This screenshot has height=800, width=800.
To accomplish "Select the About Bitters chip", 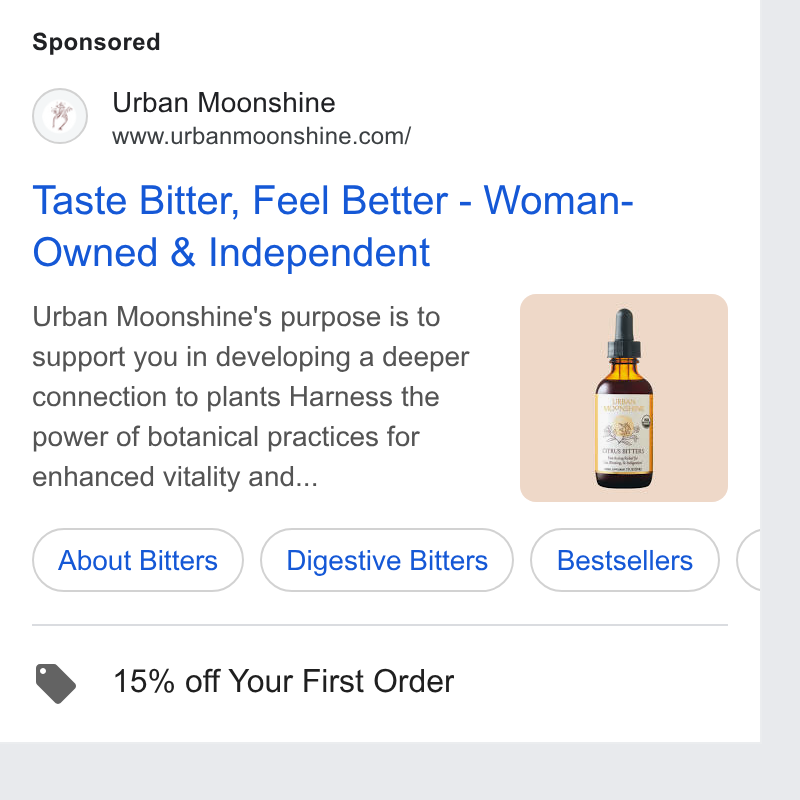I will pos(138,560).
